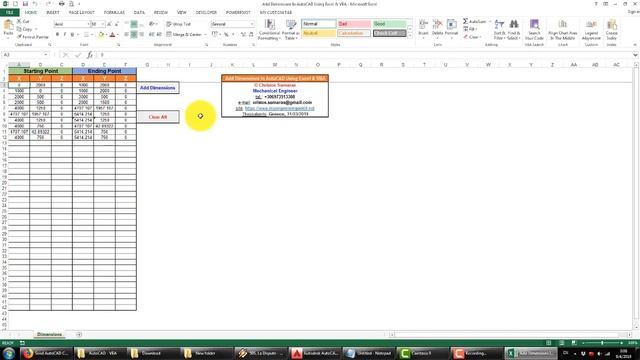Toggle Underline formatting
The width and height of the screenshot is (640, 360).
(x=72, y=35)
